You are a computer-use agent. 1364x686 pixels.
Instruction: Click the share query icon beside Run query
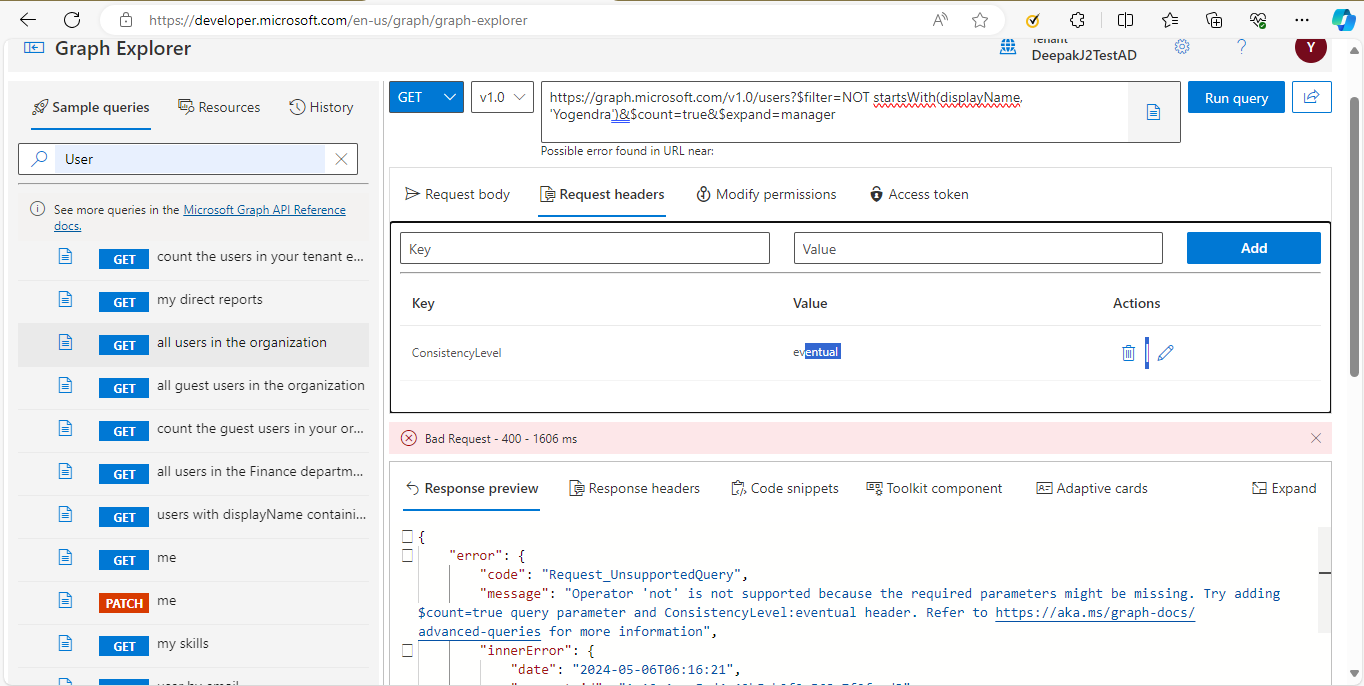1311,97
